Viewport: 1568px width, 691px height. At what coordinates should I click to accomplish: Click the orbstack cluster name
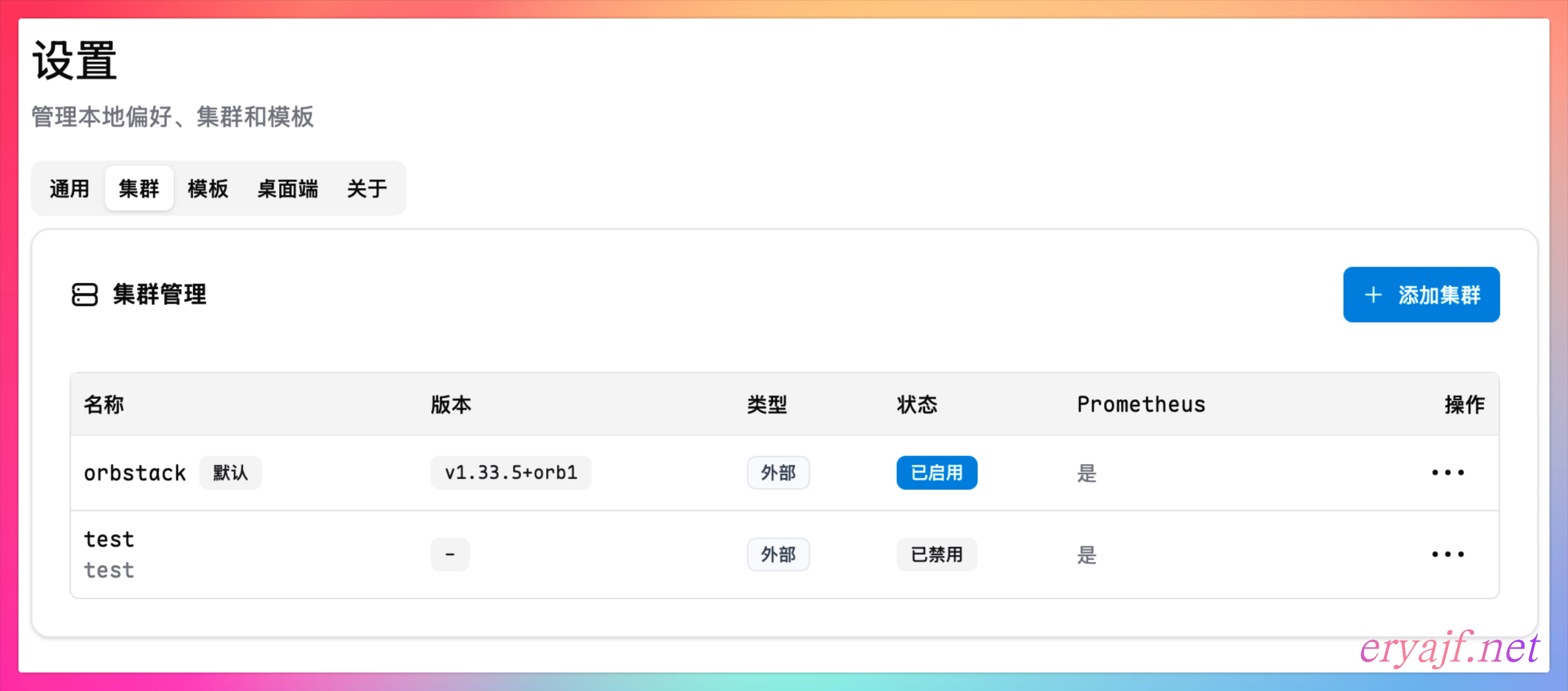pyautogui.click(x=135, y=473)
